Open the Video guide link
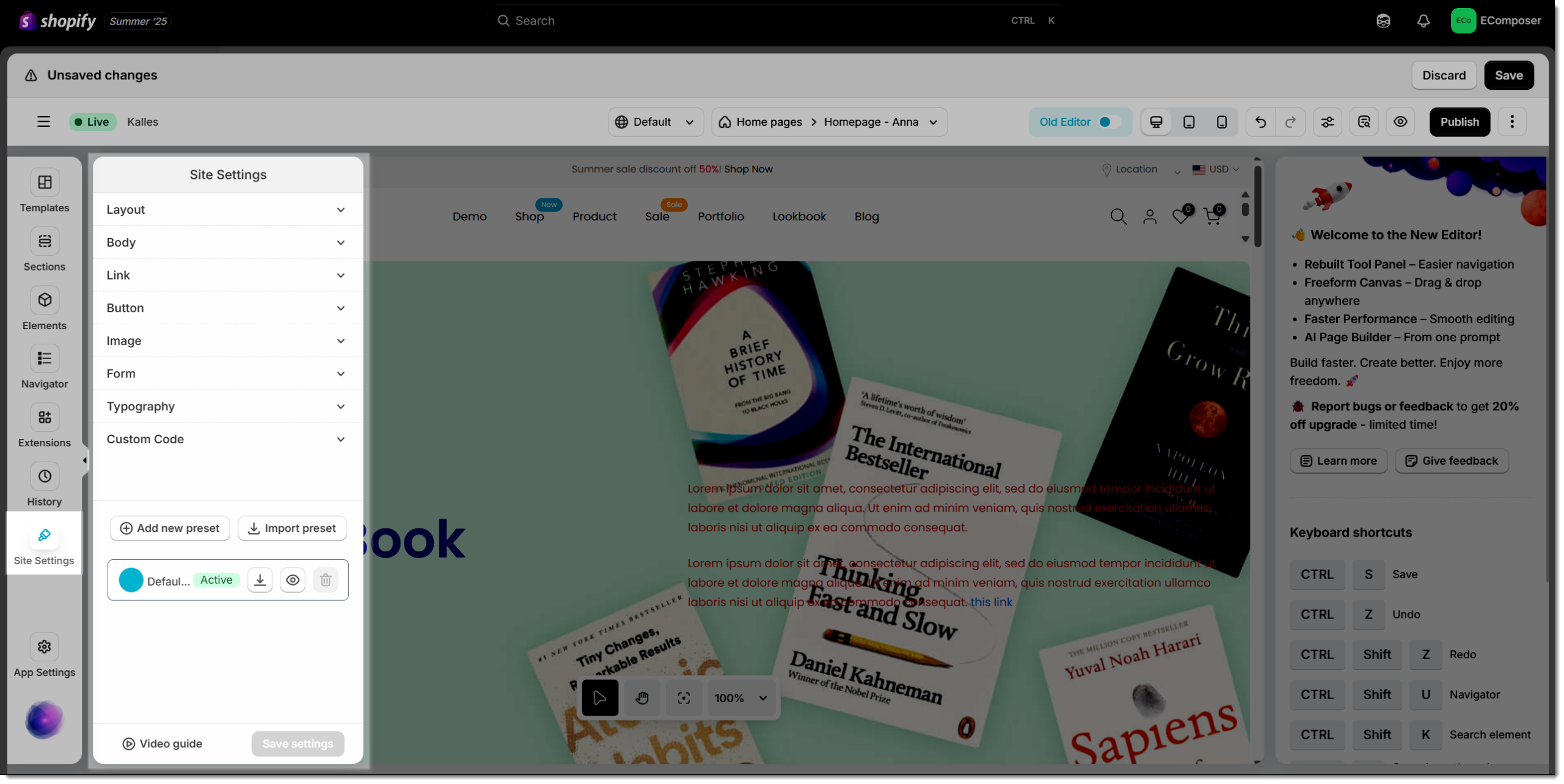Viewport: 1564px width, 784px height. [163, 744]
